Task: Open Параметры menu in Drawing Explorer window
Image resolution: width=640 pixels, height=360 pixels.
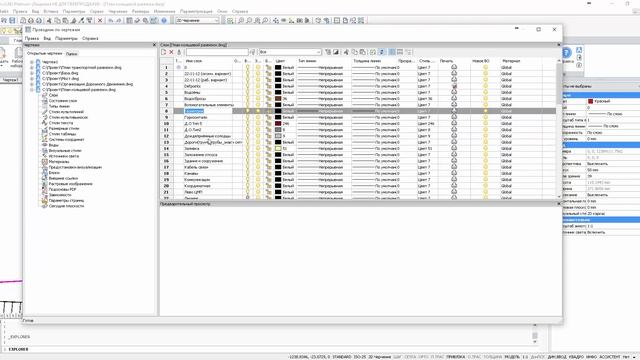Action: 66,38
